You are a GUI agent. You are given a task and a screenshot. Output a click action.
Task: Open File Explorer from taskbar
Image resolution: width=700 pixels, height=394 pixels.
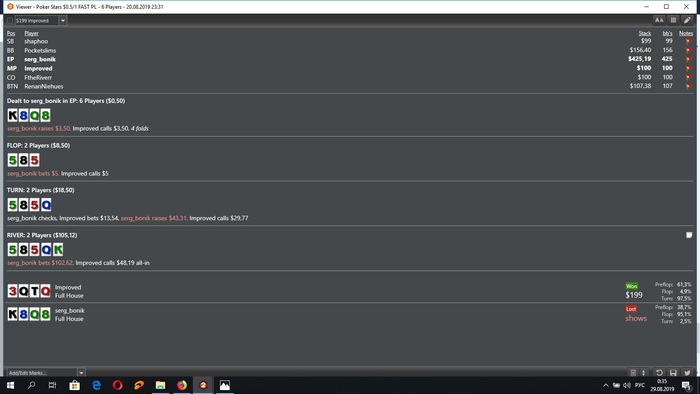pos(160,385)
